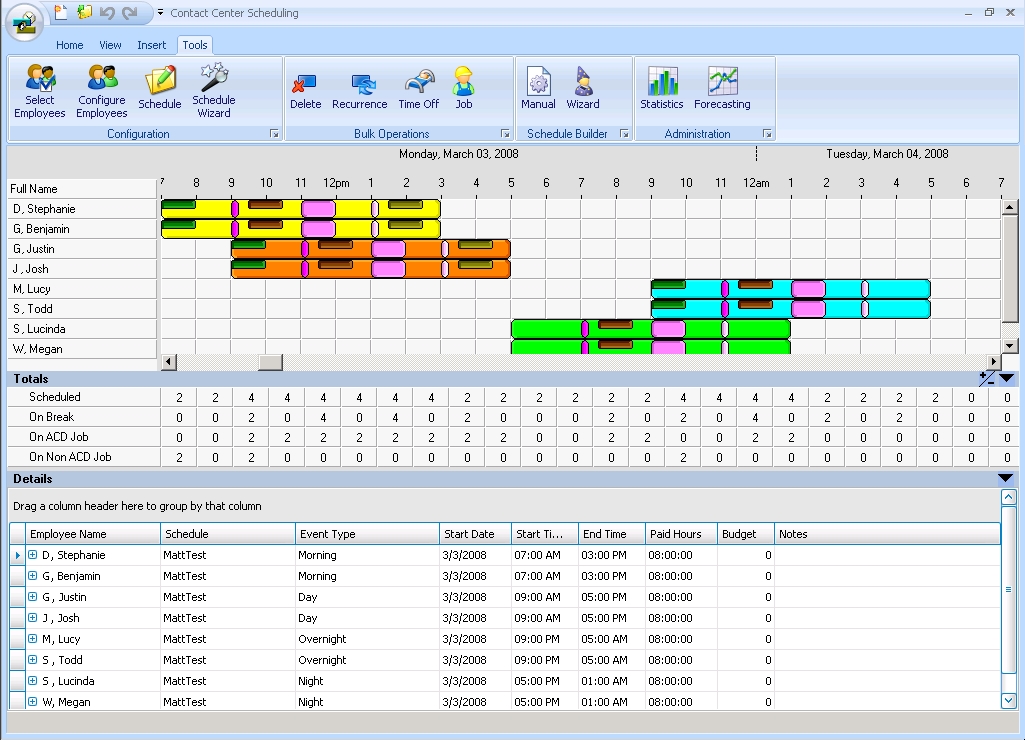Click the right arrow on the horizontal scrollbar
Viewport: 1025px width, 740px height.
point(992,362)
